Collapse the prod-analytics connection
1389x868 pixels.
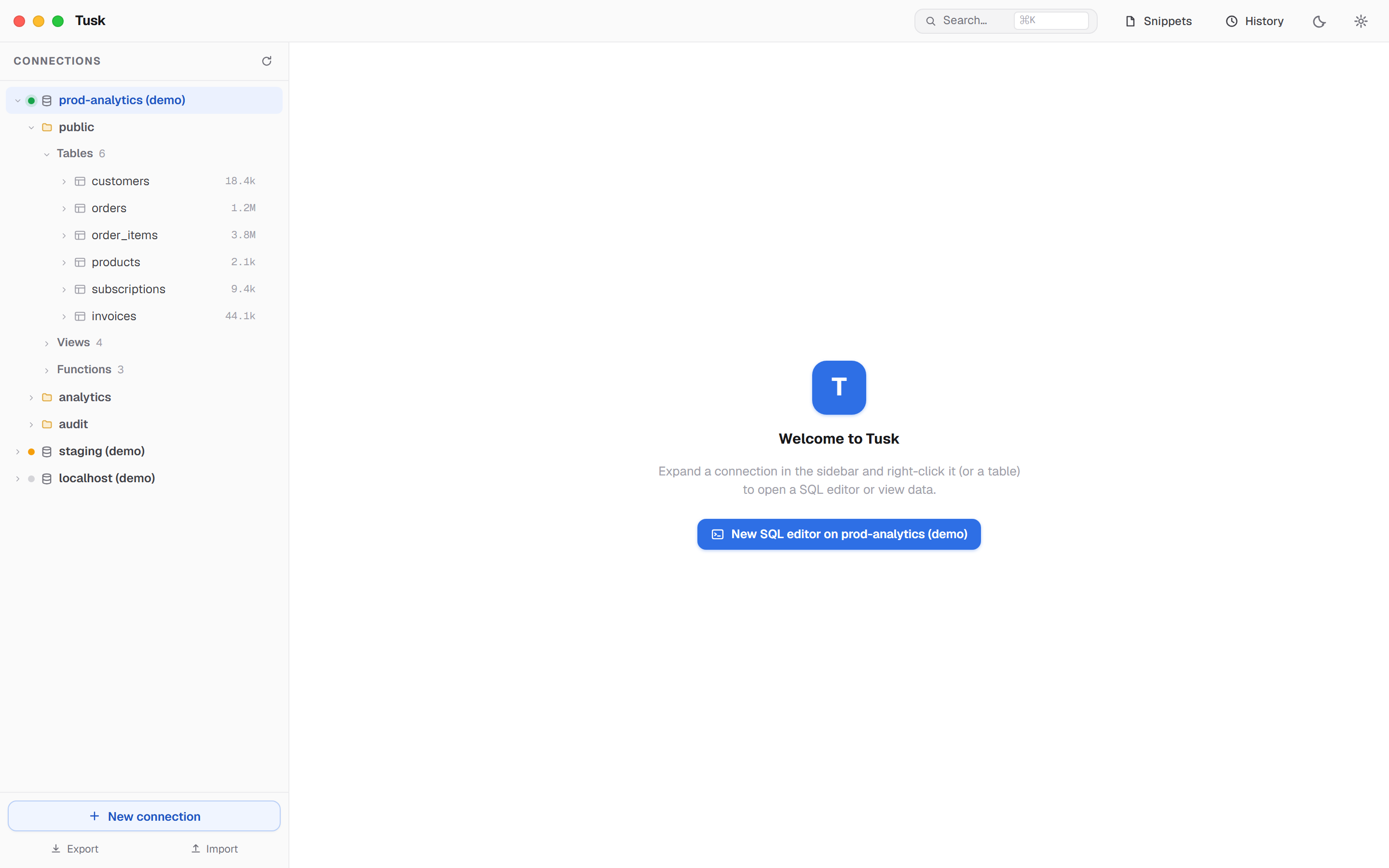[18, 100]
